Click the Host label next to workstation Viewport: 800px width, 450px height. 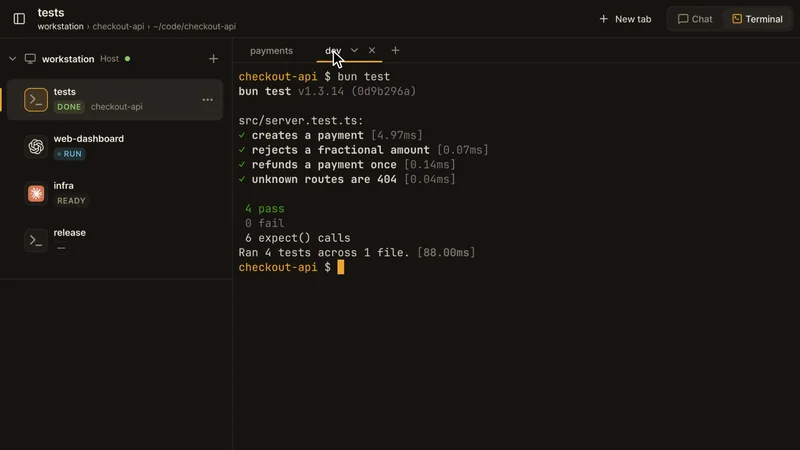pos(109,59)
